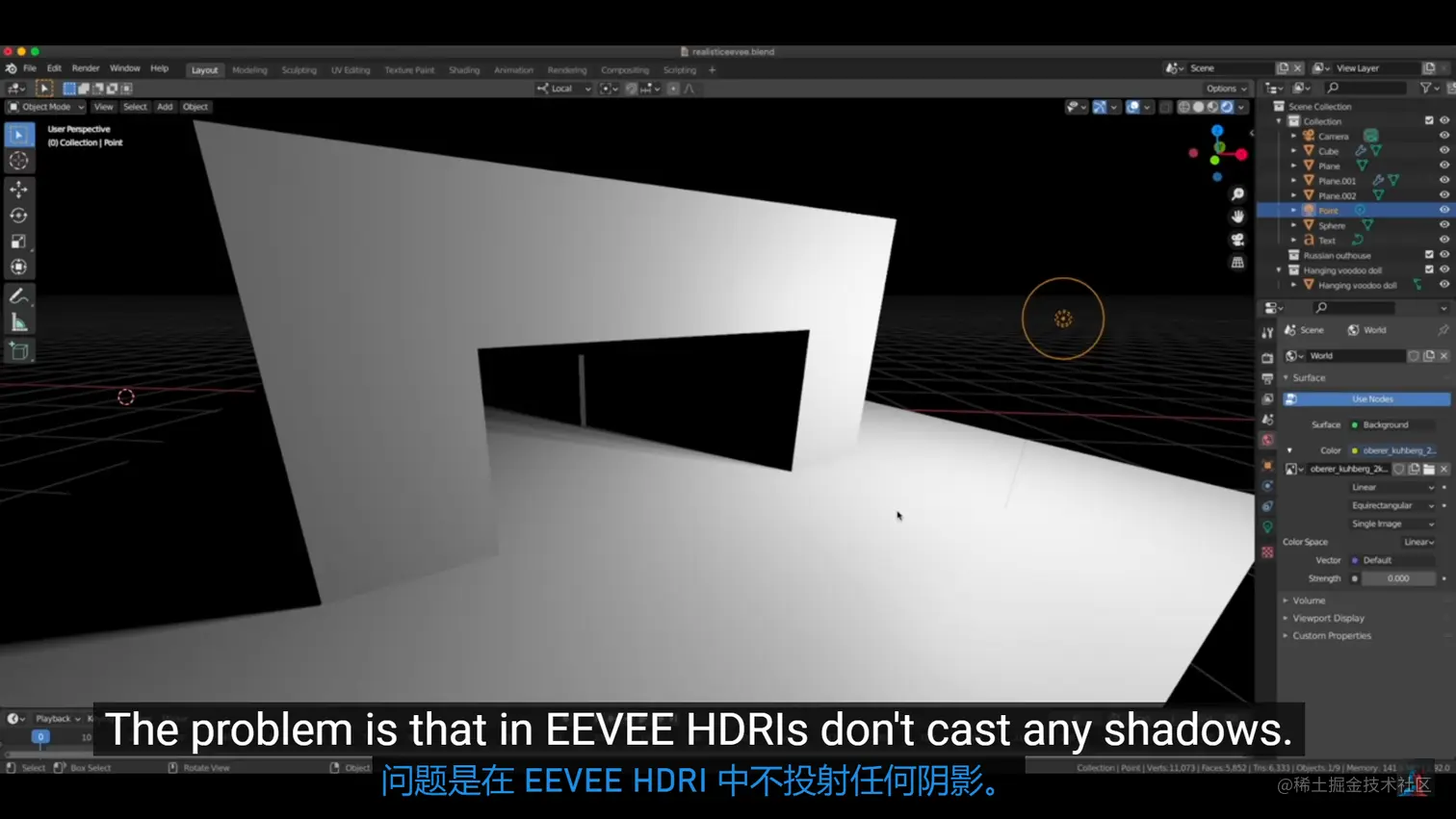Uncheck the Russian outhouse collection checkbox
The height and width of the screenshot is (819, 1456).
[1429, 255]
